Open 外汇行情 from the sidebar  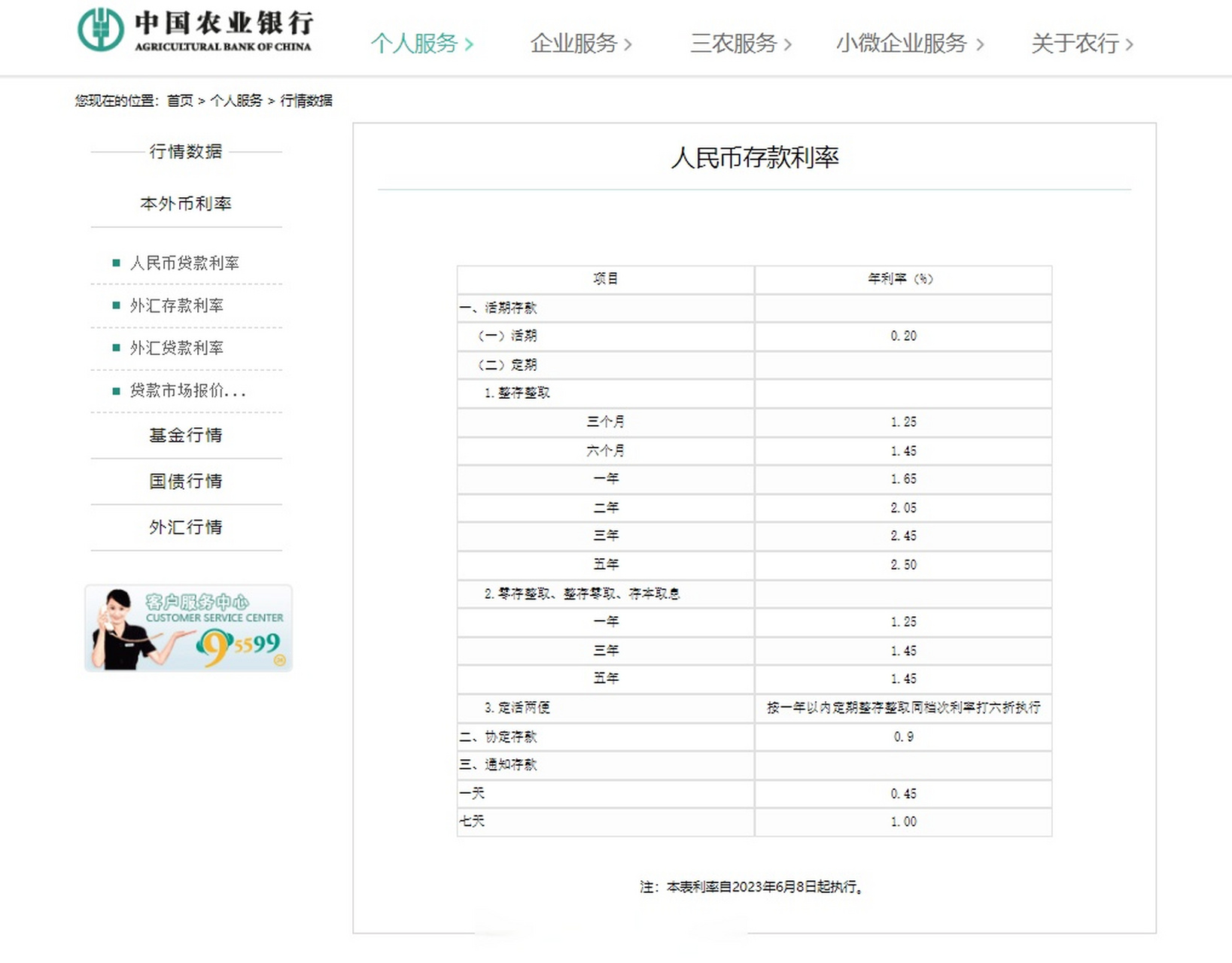(185, 527)
